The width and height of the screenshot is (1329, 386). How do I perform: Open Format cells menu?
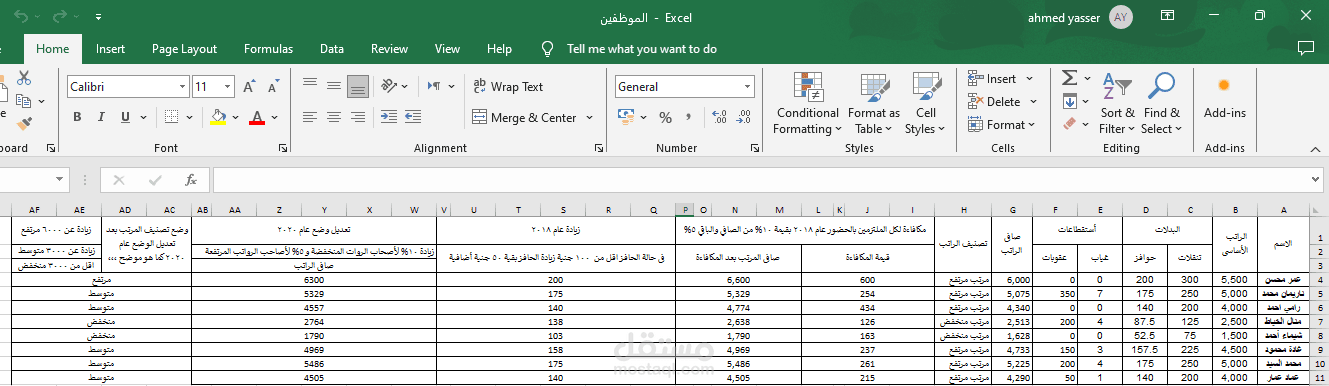click(x=1001, y=125)
